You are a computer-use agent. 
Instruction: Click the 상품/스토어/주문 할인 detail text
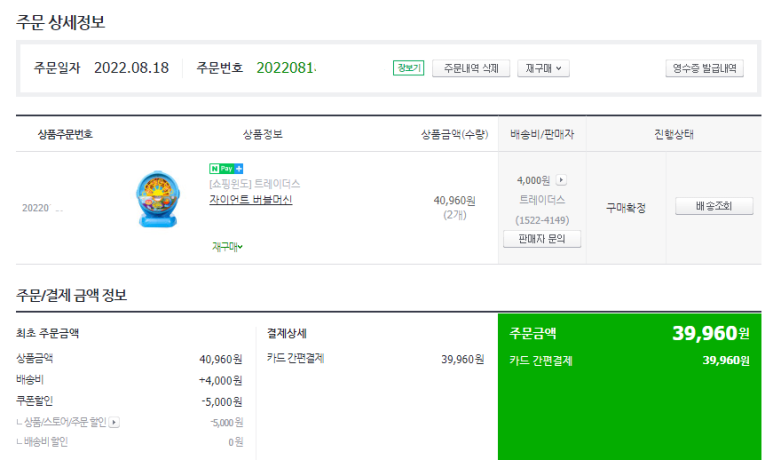tap(66, 422)
